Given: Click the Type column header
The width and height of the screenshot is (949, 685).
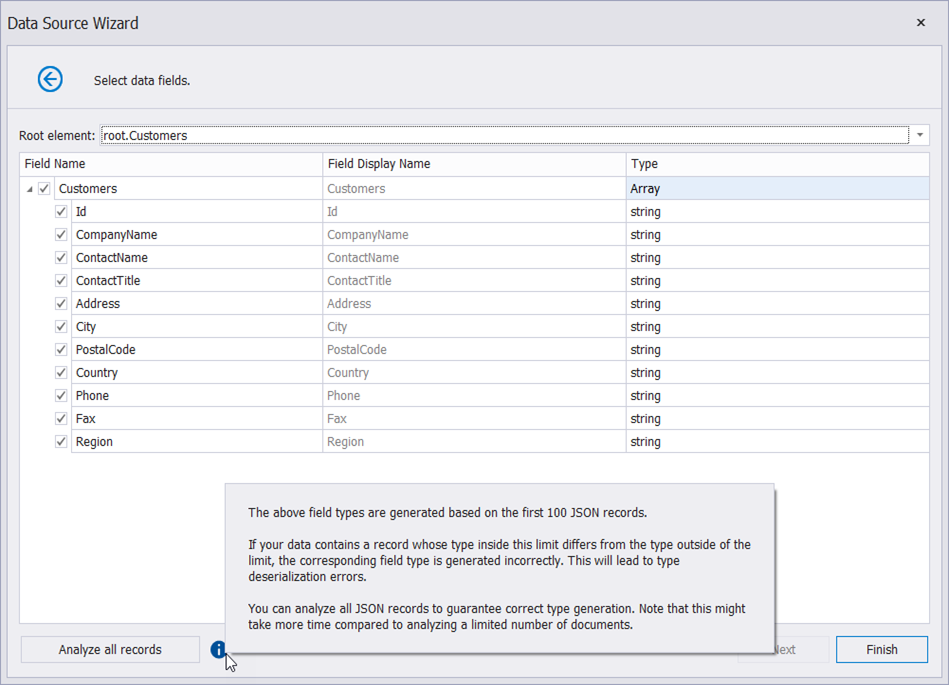Looking at the screenshot, I should pyautogui.click(x=777, y=164).
